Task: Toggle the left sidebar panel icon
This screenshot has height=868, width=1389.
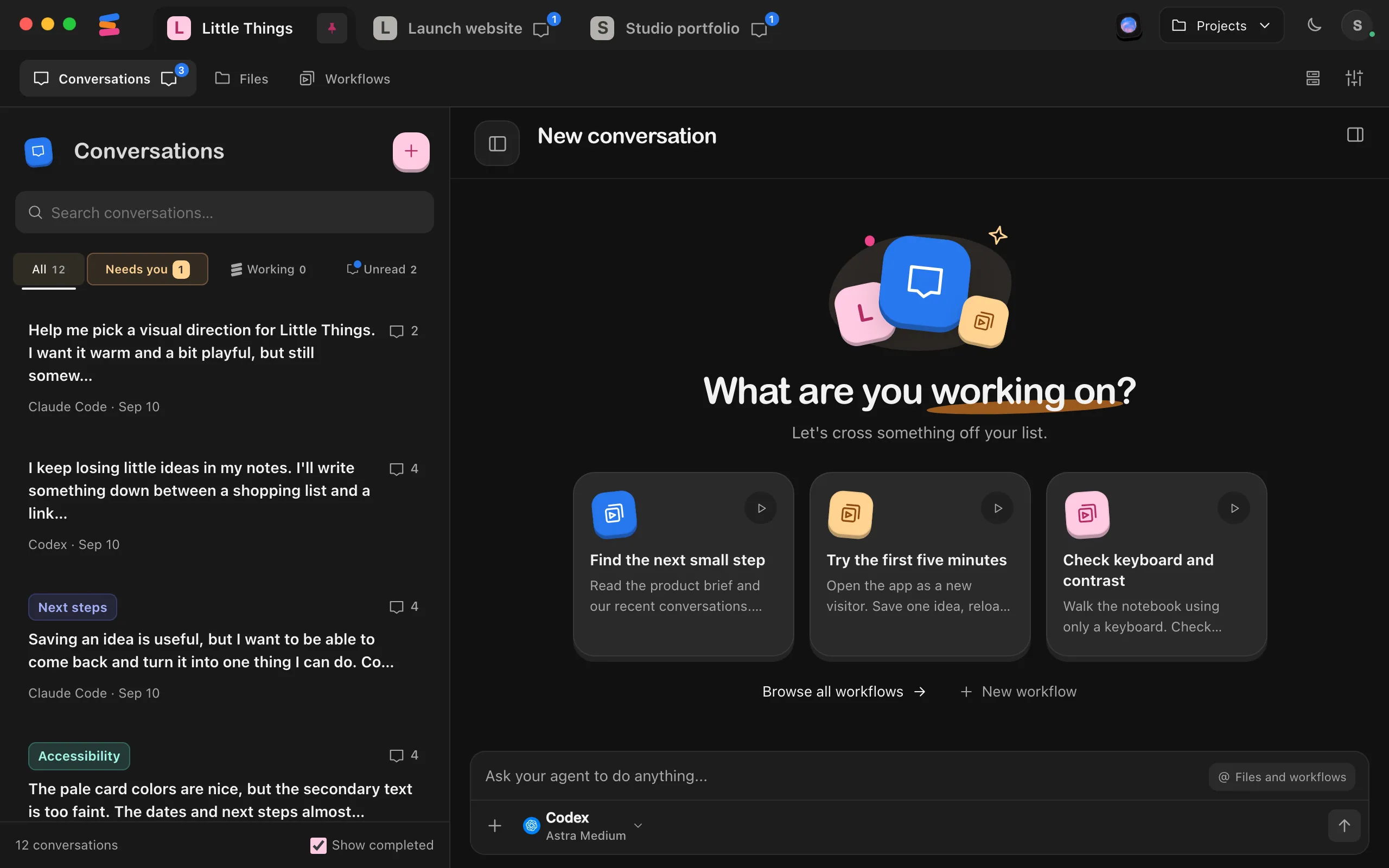Action: coord(497,143)
